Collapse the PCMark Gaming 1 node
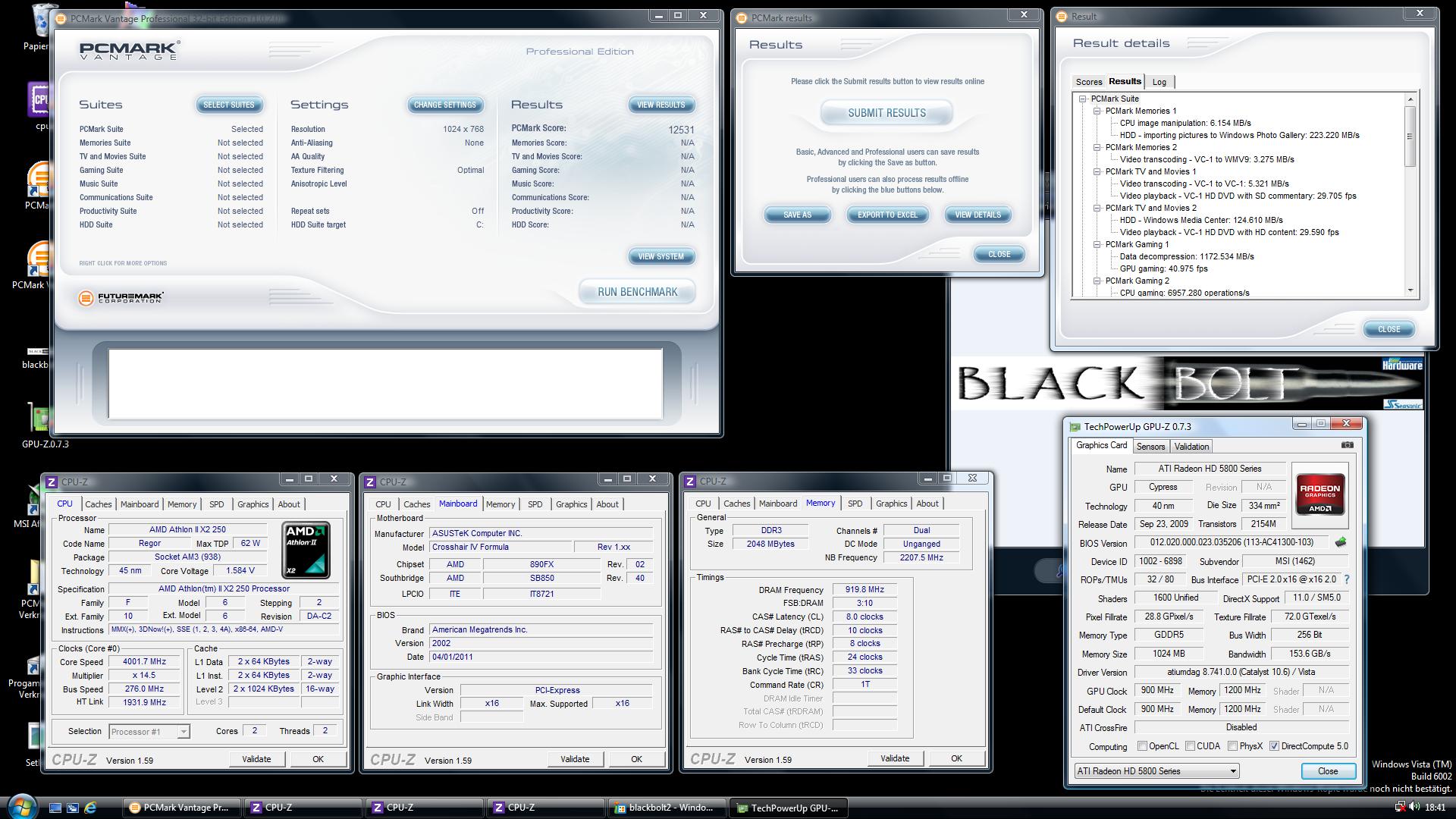1456x819 pixels. pos(1097,244)
